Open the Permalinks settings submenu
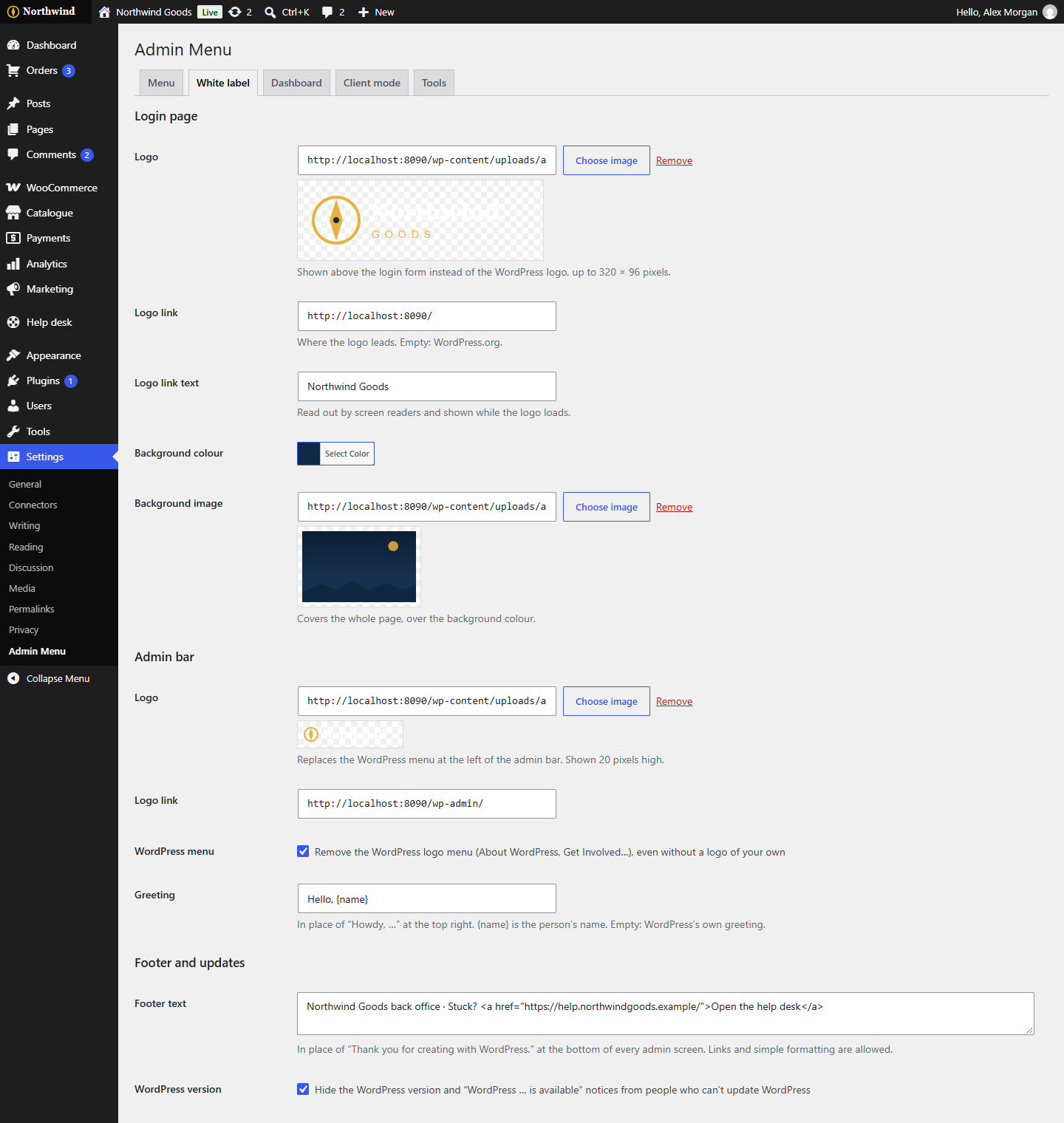 [32, 609]
